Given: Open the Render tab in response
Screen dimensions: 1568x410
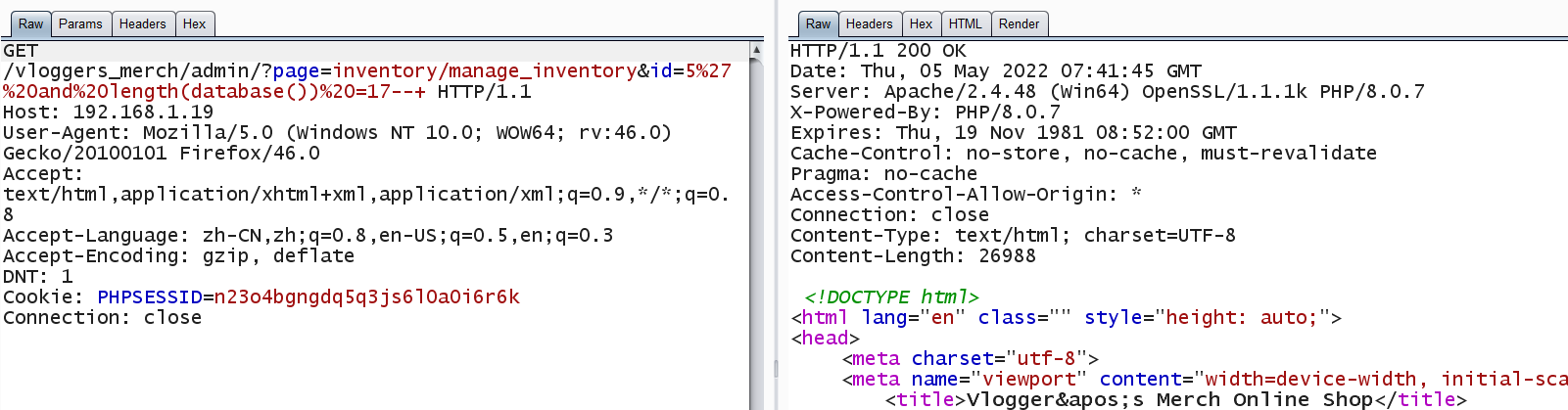Looking at the screenshot, I should pos(1020,23).
